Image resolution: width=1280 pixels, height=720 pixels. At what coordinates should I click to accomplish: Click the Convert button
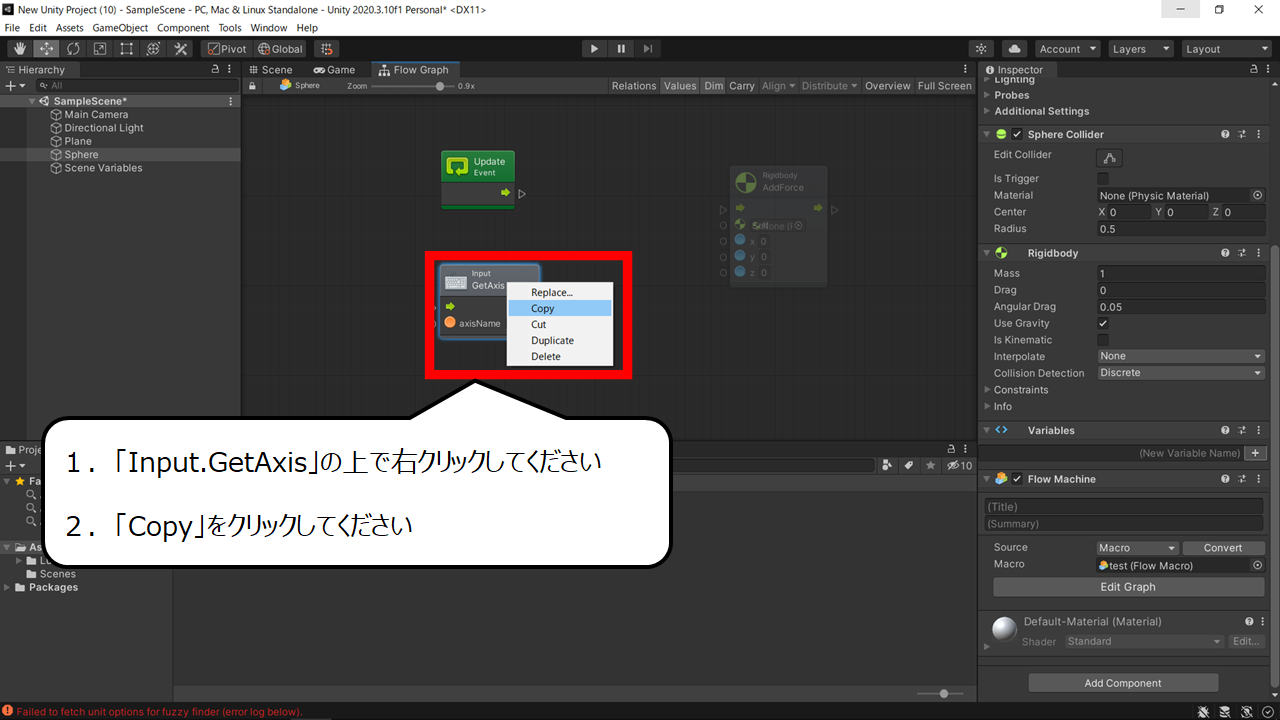(x=1222, y=548)
